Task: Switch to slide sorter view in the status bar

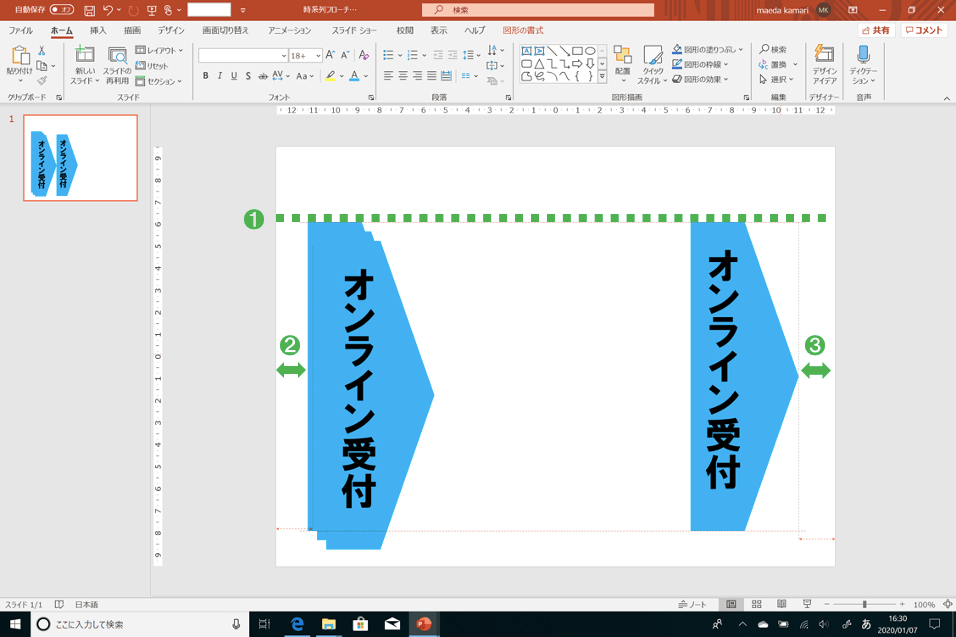Action: coord(757,604)
